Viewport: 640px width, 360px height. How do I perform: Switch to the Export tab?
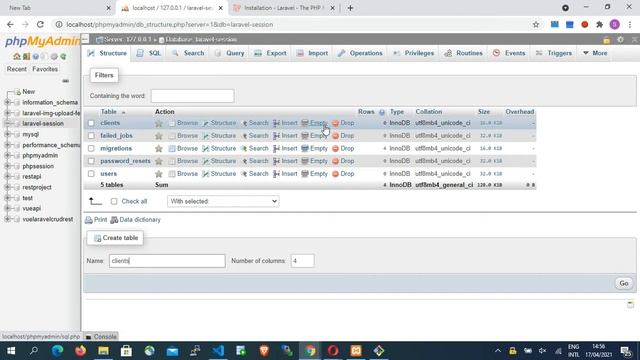[x=270, y=53]
